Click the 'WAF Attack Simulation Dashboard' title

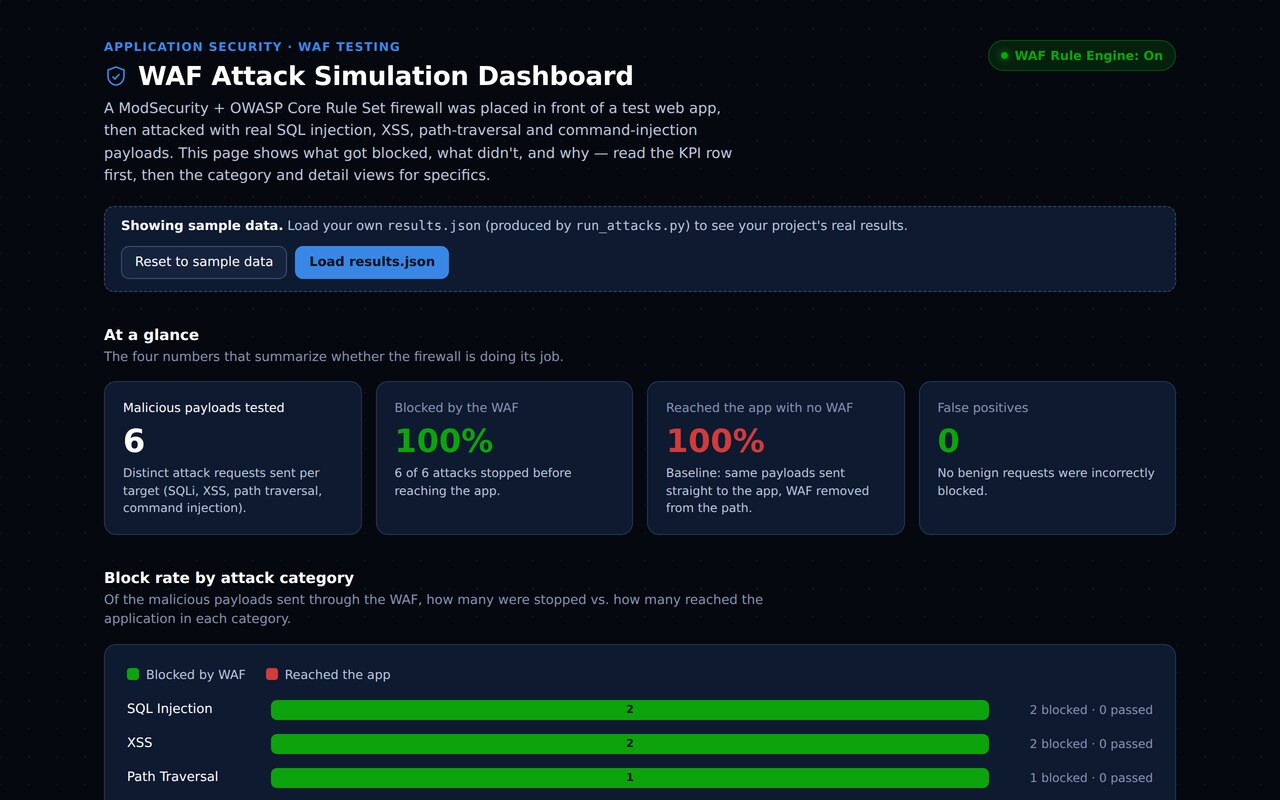pyautogui.click(x=386, y=76)
